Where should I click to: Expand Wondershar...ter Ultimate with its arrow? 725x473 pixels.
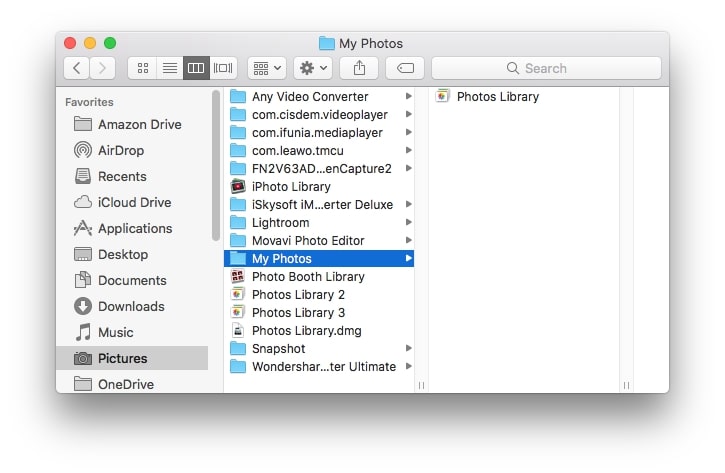408,366
